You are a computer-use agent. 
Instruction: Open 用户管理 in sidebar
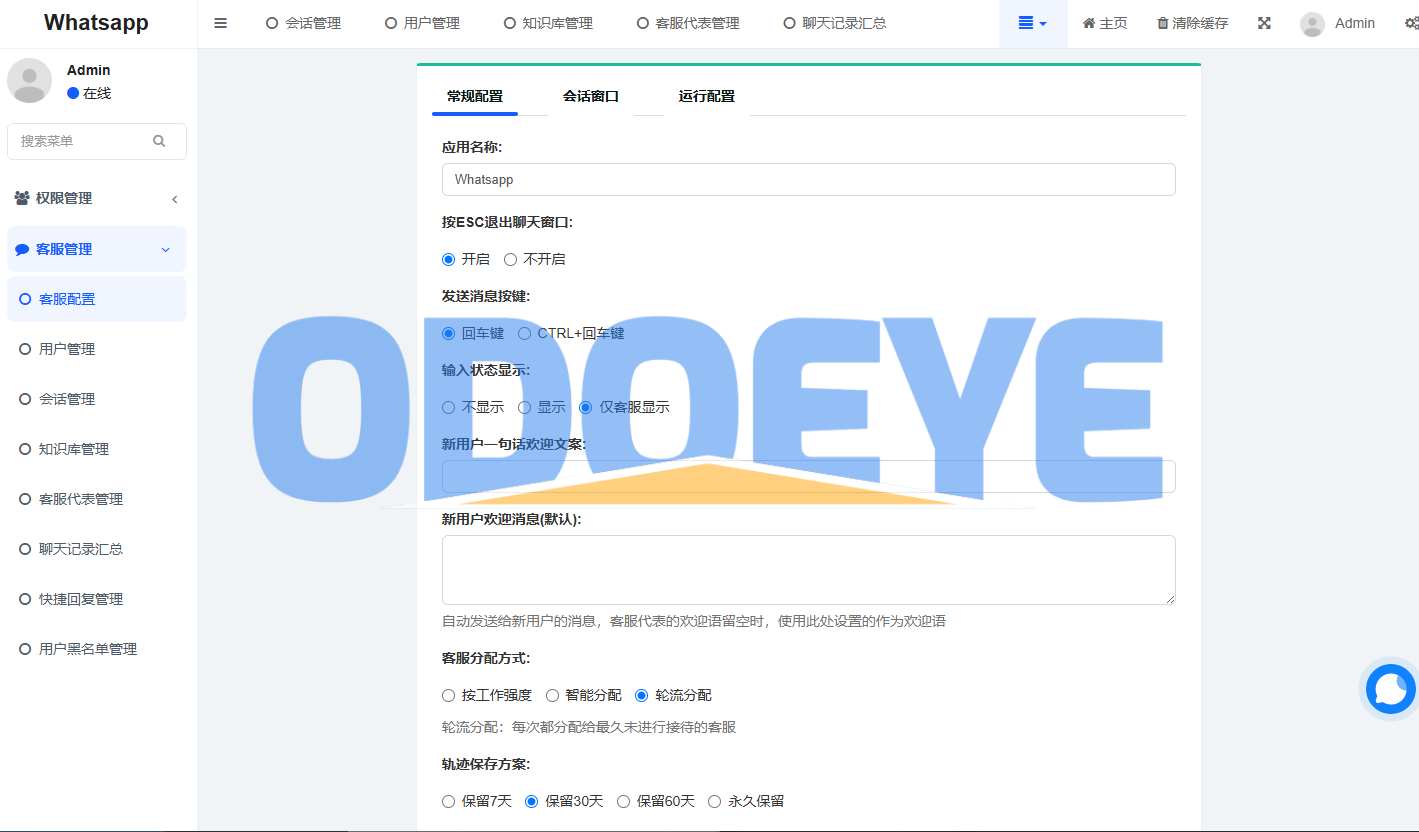click(97, 349)
